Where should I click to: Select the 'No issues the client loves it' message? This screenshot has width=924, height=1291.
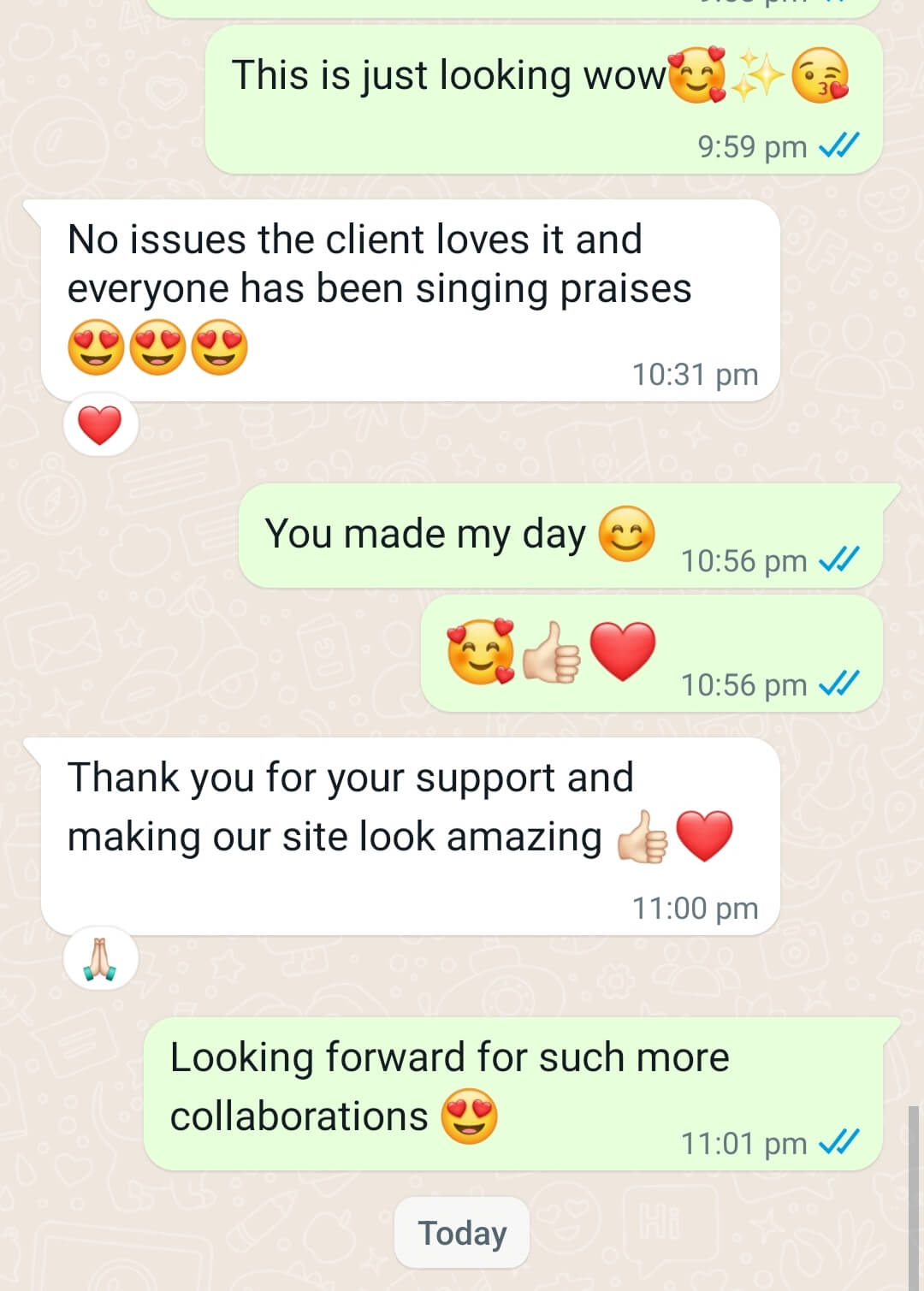tap(411, 300)
